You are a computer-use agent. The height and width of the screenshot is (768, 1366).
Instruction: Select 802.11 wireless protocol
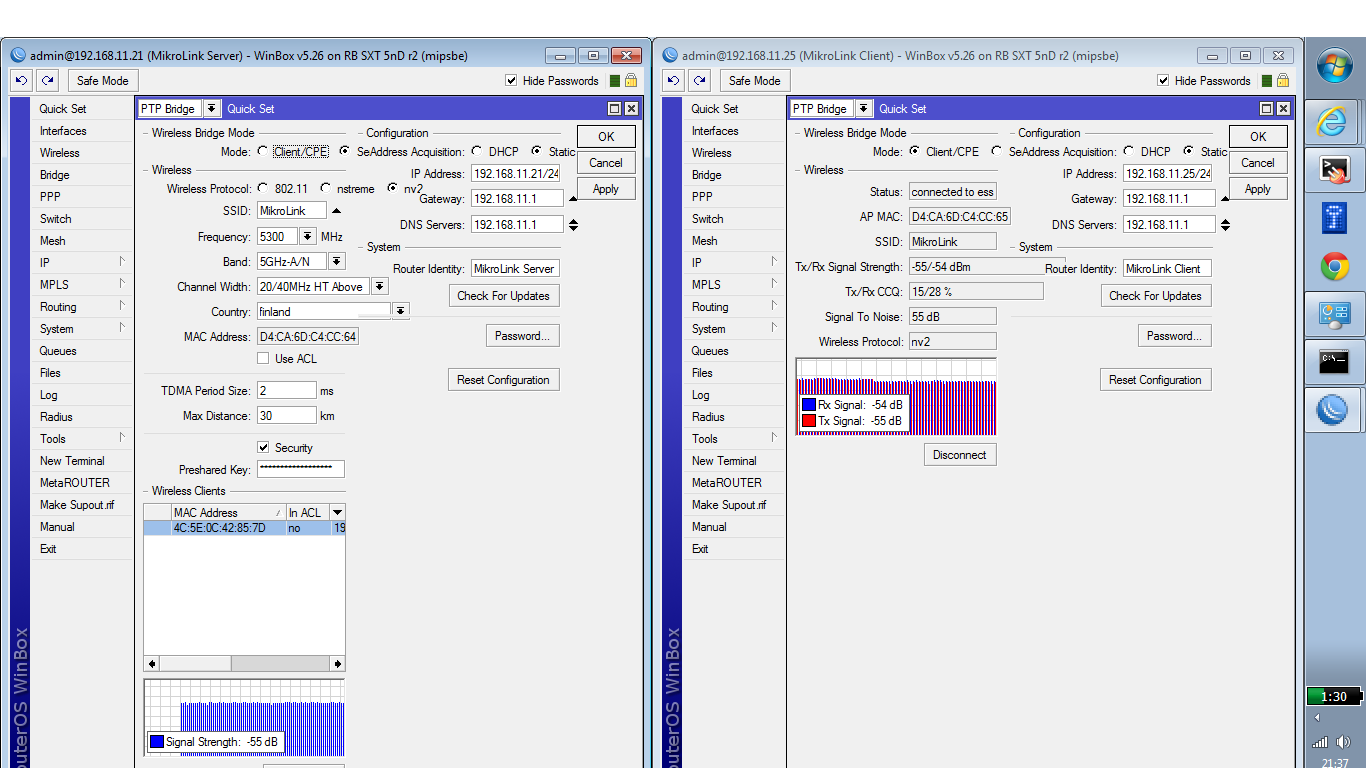263,188
